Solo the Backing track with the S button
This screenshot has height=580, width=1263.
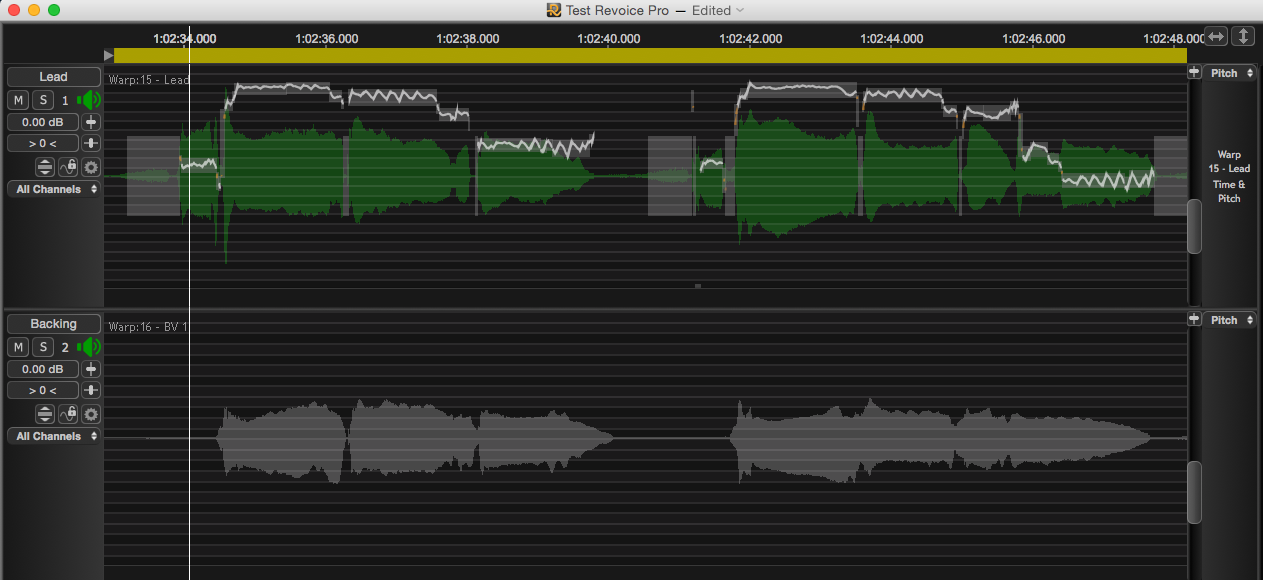(x=42, y=347)
